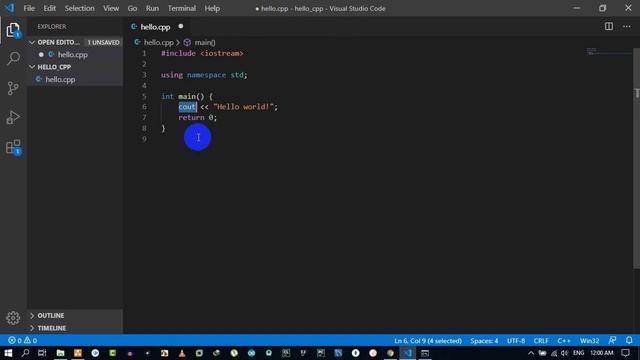Screen dimensions: 640x360
Task: Click line number 7 in gutter
Action: pyautogui.click(x=144, y=118)
